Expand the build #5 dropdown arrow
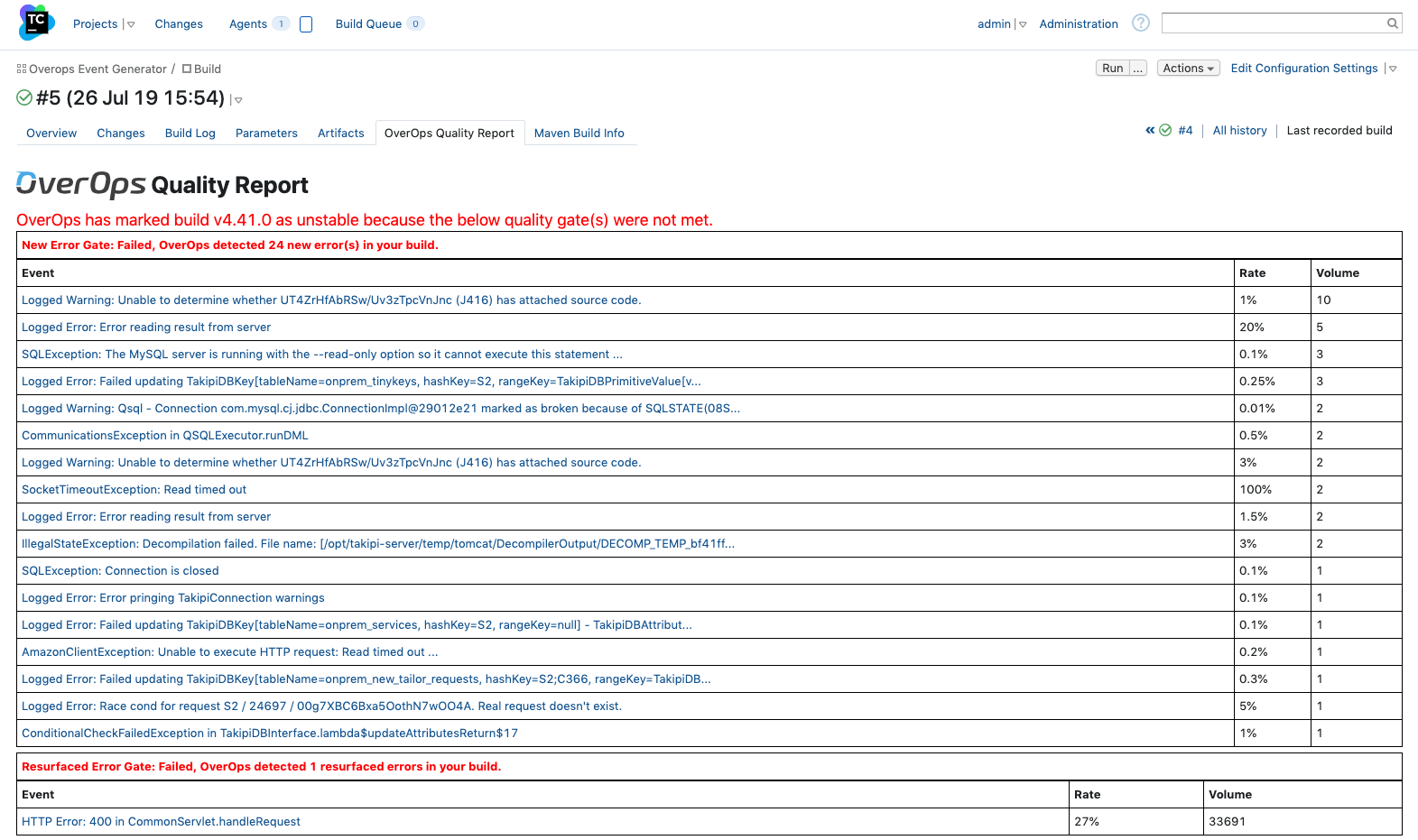Image resolution: width=1418 pixels, height=840 pixels. [x=238, y=100]
